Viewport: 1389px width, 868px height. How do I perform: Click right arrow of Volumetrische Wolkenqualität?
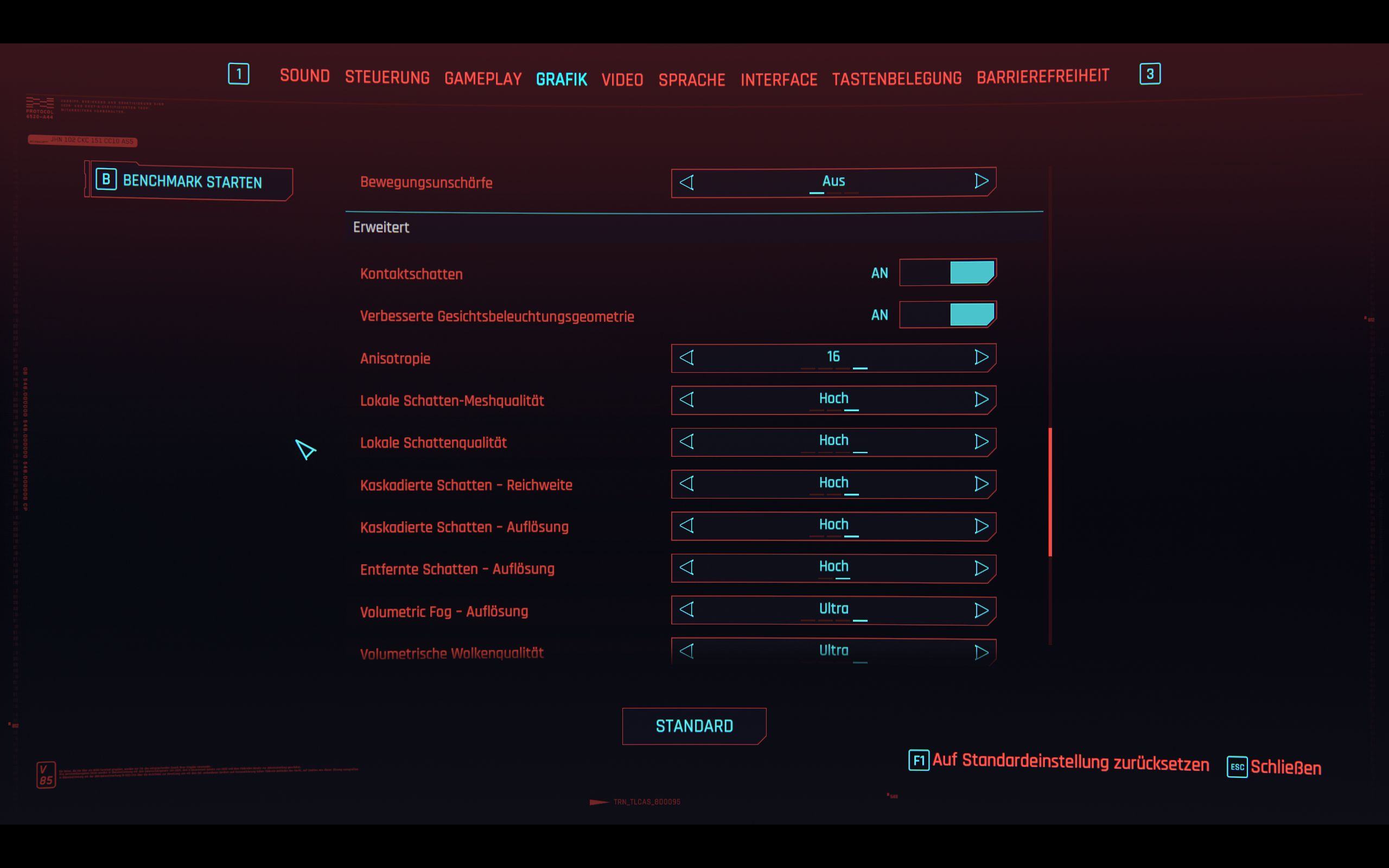(x=981, y=652)
